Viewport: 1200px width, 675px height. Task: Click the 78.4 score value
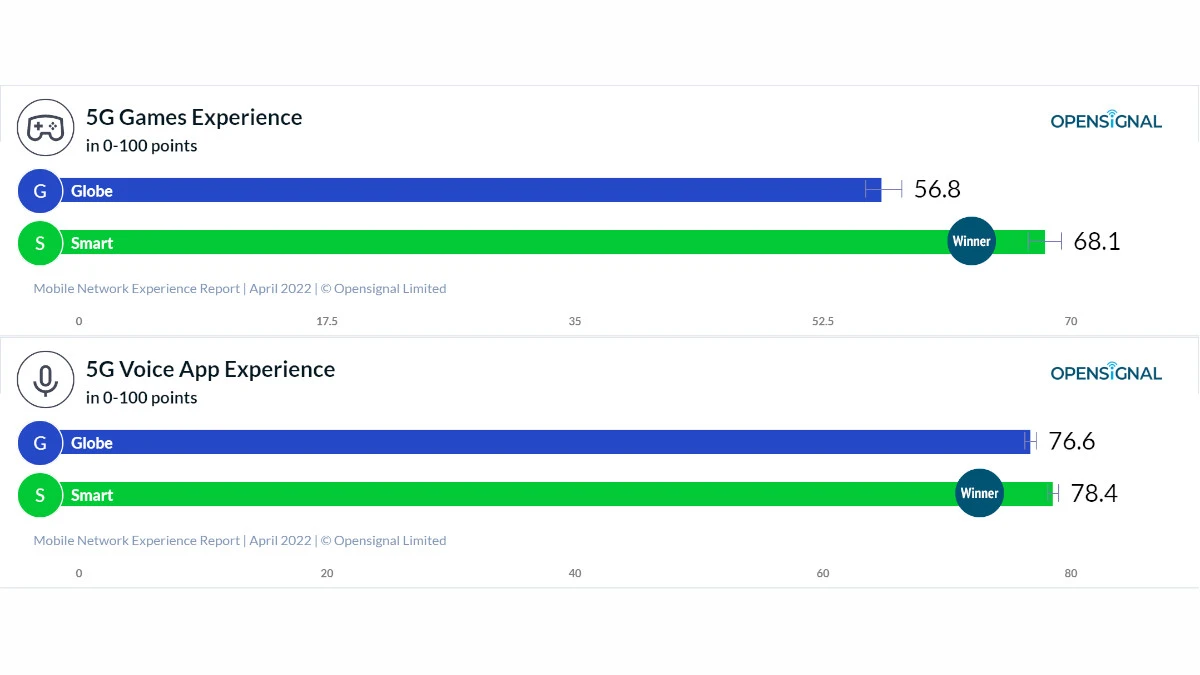tap(1094, 493)
